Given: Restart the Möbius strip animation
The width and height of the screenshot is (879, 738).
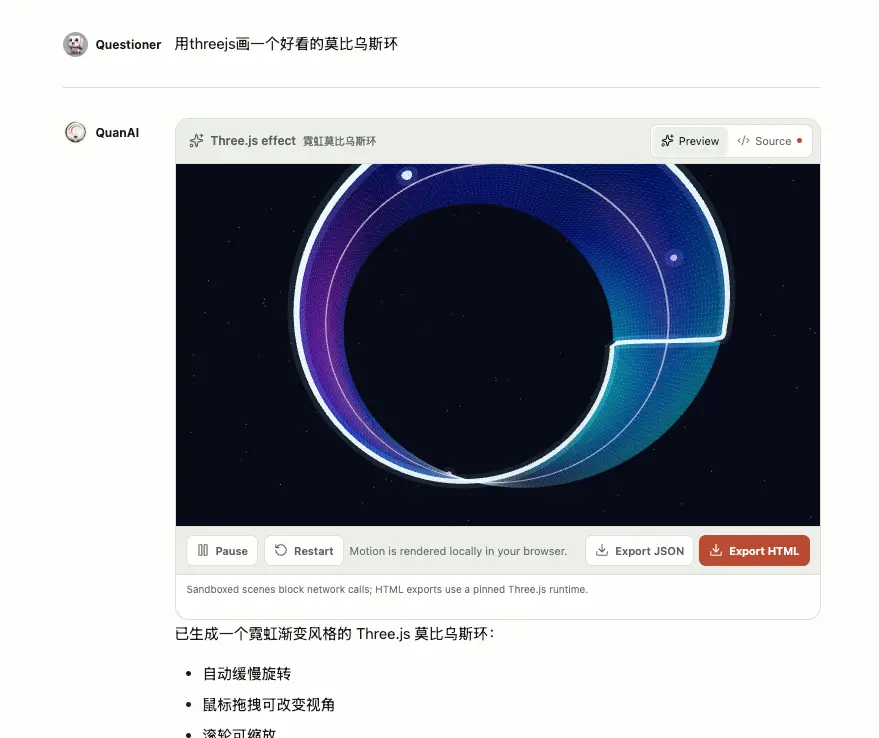Looking at the screenshot, I should click(304, 550).
